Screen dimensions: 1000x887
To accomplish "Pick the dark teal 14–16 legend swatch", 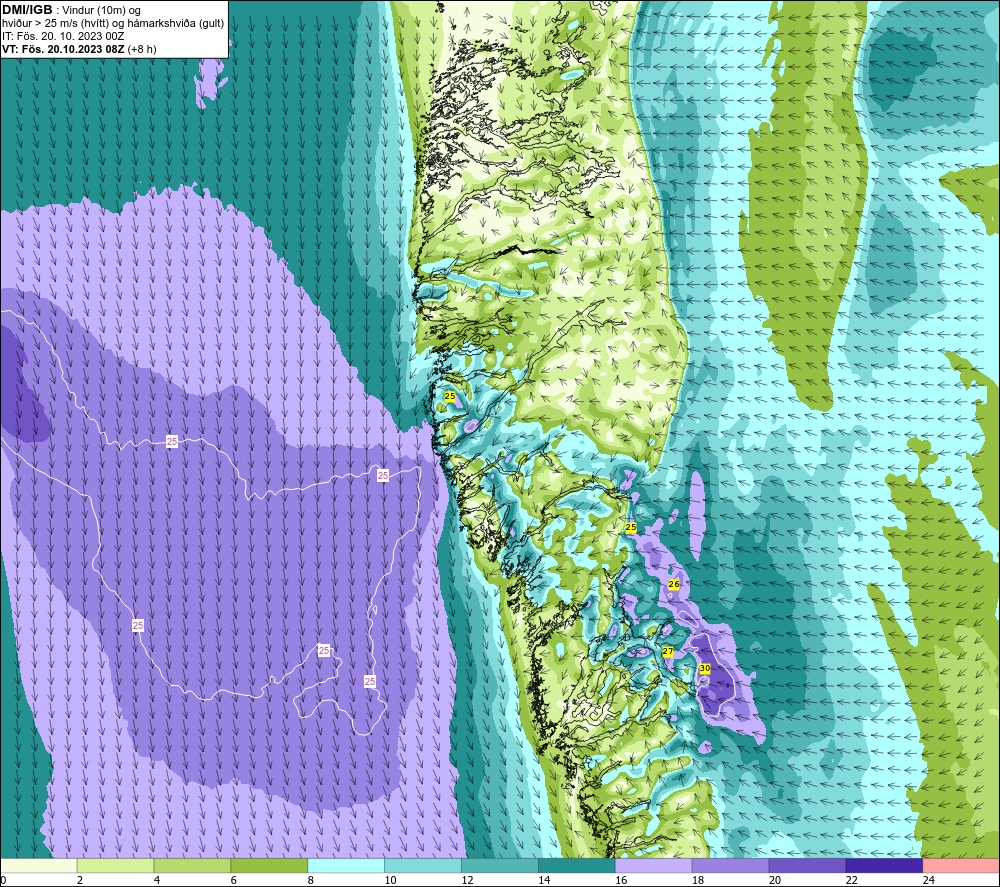I will 577,865.
